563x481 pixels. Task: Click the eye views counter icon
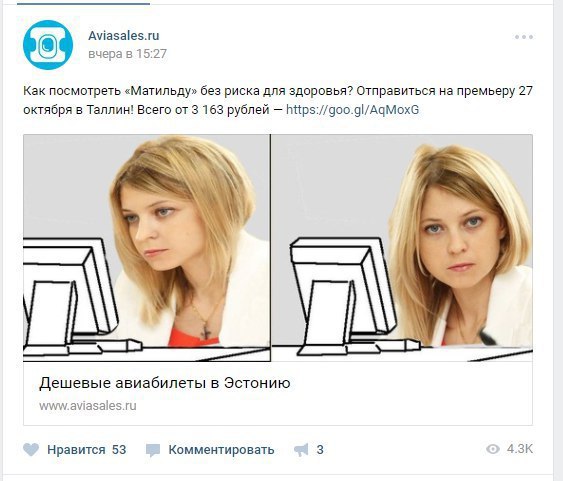click(493, 449)
